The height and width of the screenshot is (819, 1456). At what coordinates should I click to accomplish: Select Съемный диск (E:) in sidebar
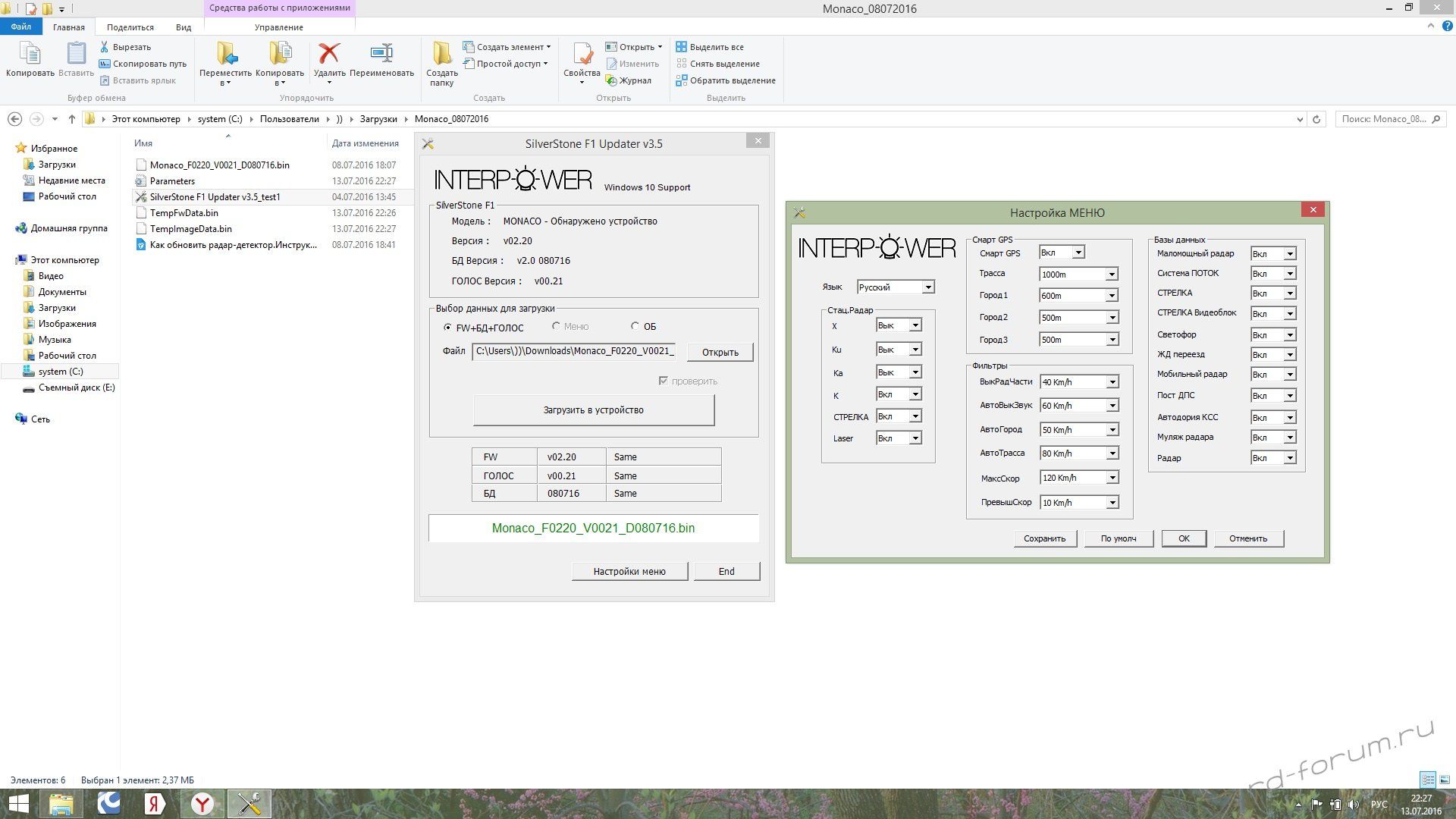(76, 388)
